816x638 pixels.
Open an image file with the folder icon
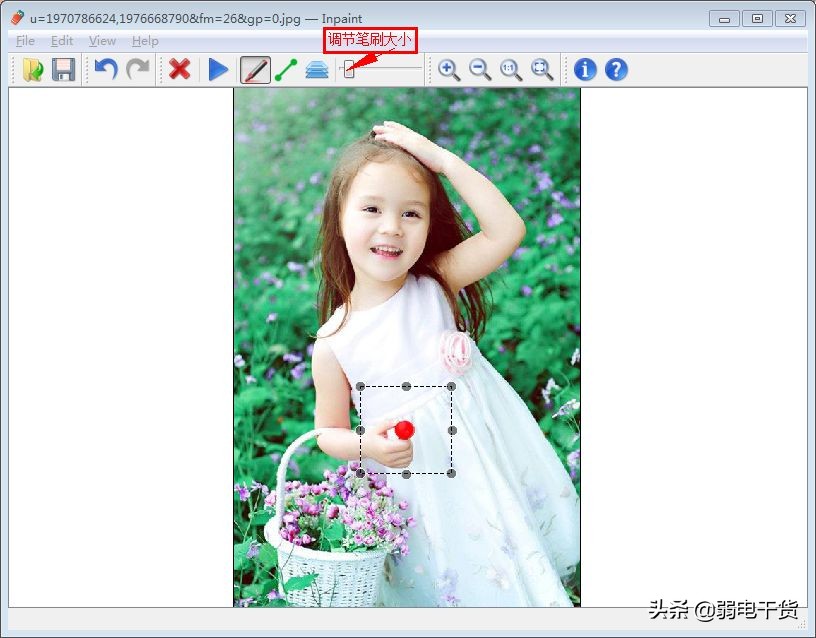click(x=33, y=70)
